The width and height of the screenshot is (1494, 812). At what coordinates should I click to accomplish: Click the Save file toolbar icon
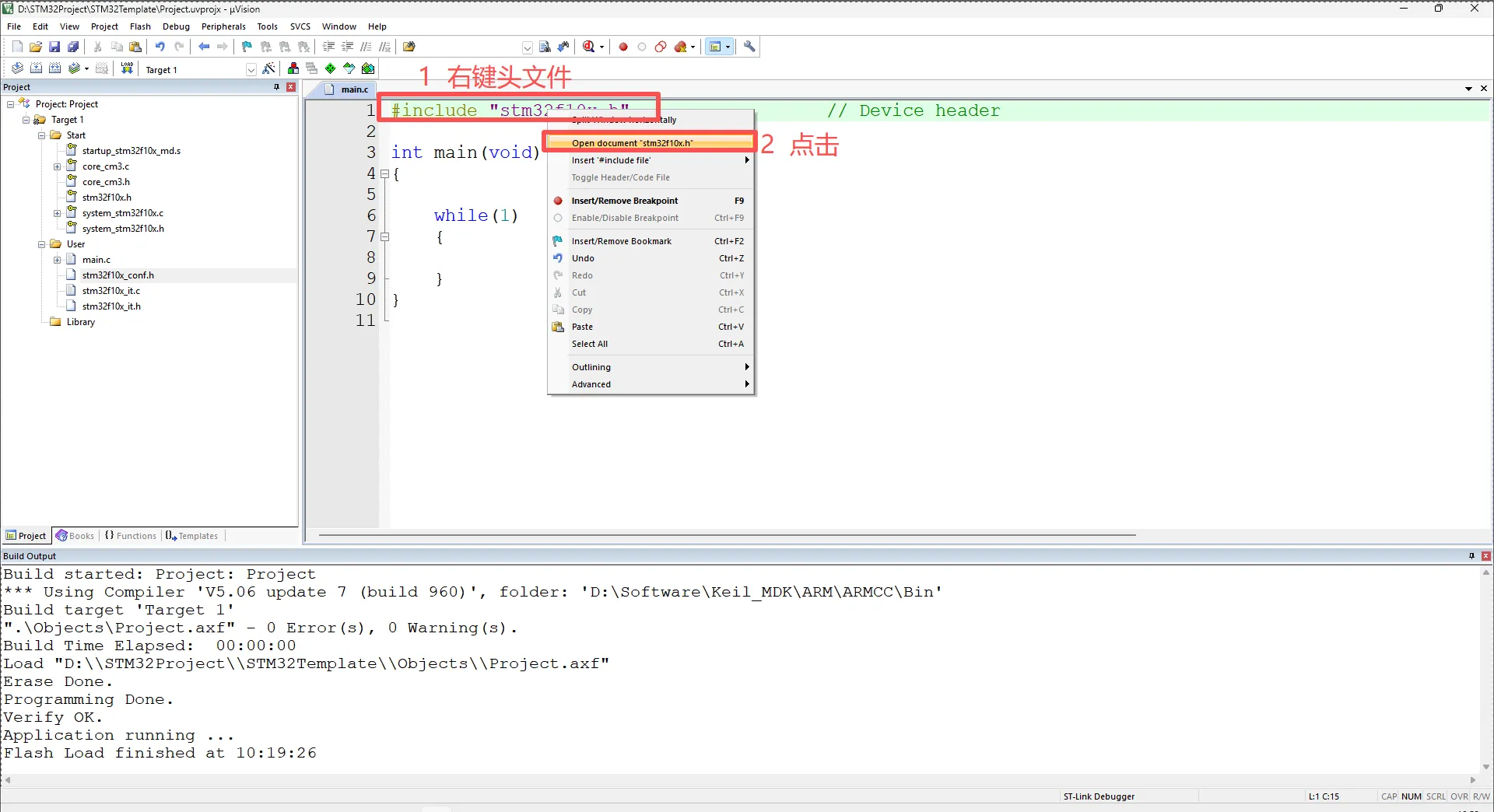(x=54, y=47)
